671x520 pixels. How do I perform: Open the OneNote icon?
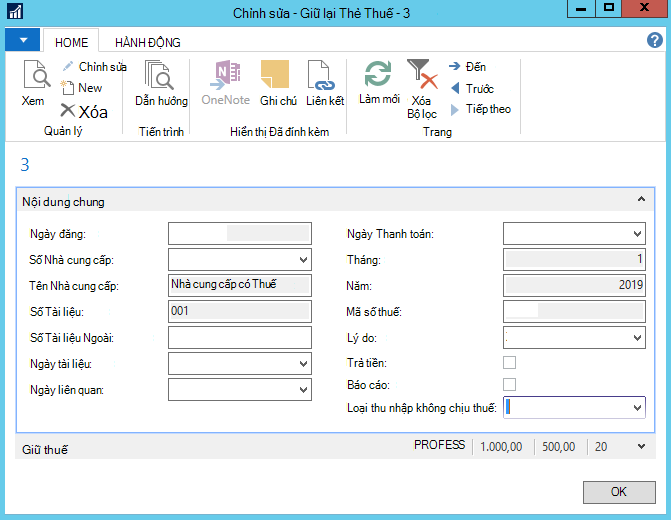click(226, 75)
